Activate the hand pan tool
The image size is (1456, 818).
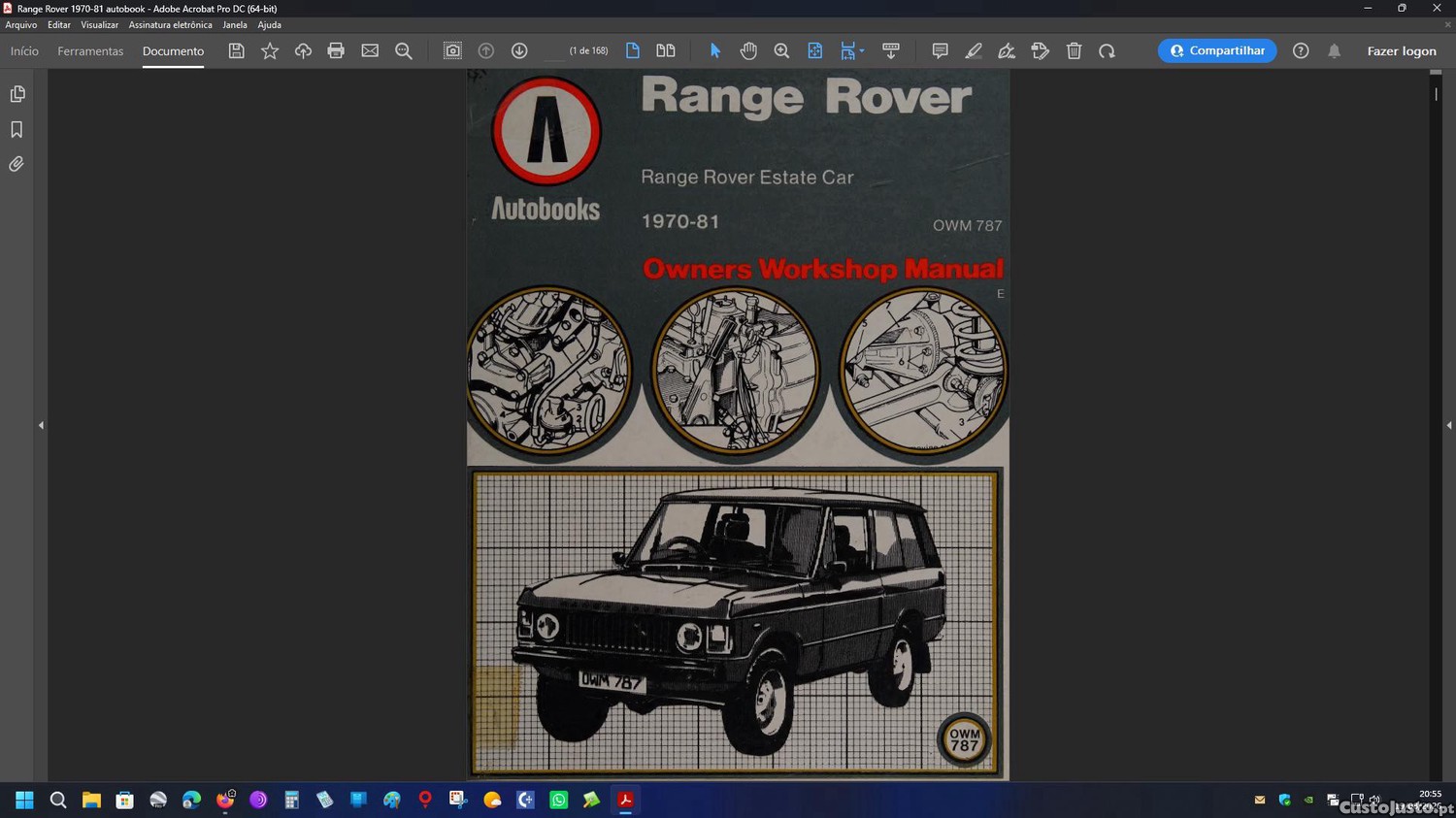coord(748,50)
